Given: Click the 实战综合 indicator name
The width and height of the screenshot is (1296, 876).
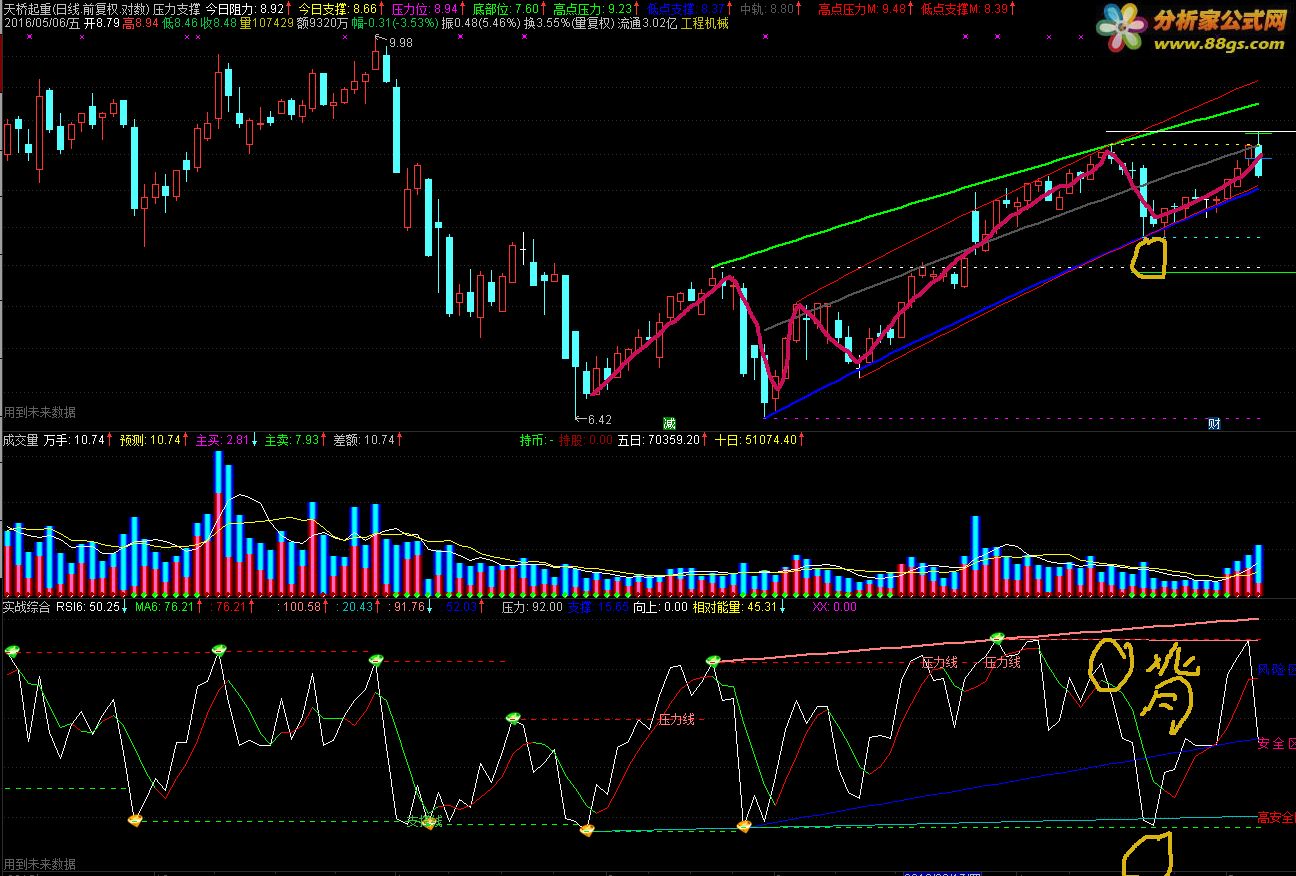Looking at the screenshot, I should 27,606.
